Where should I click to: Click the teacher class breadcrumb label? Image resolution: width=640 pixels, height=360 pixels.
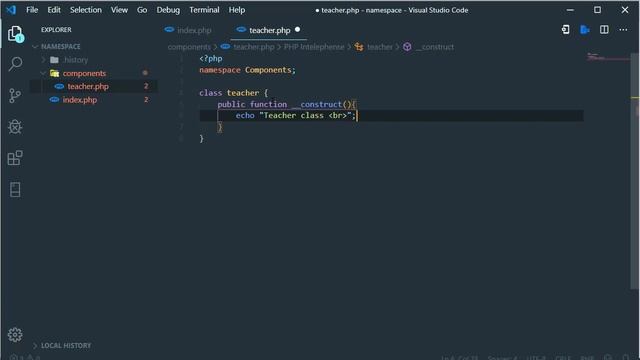tap(380, 47)
